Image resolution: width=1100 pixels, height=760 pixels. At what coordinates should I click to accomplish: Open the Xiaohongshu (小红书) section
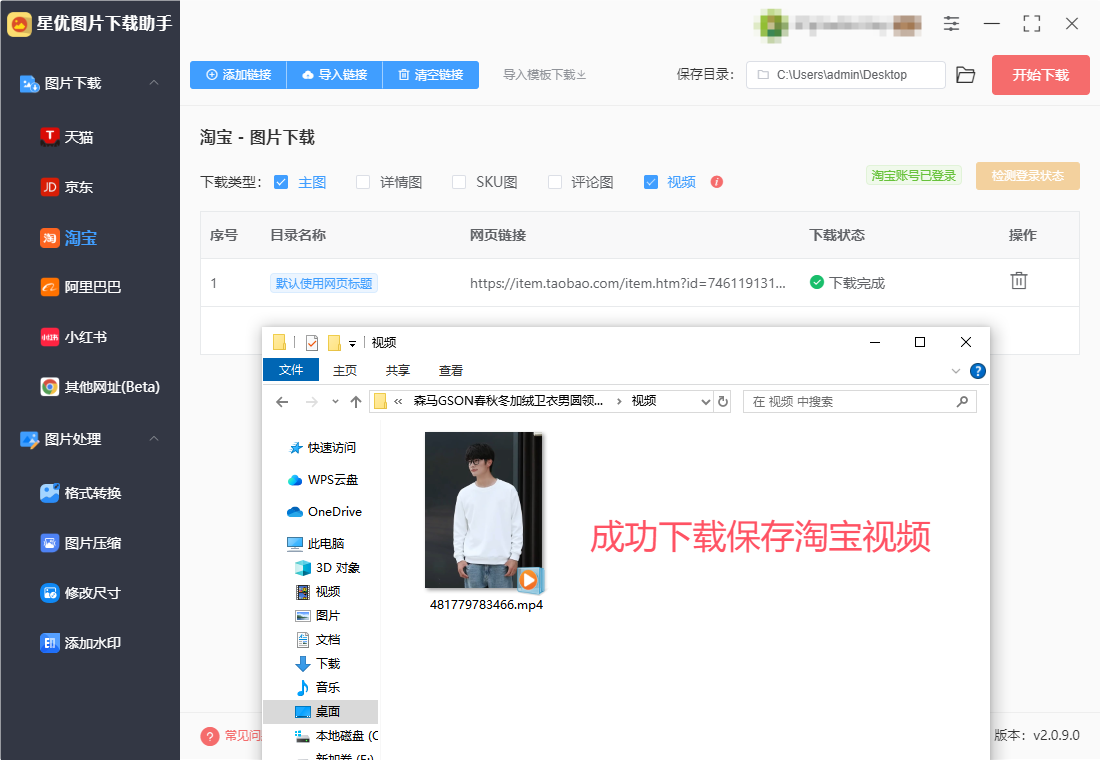(74, 337)
